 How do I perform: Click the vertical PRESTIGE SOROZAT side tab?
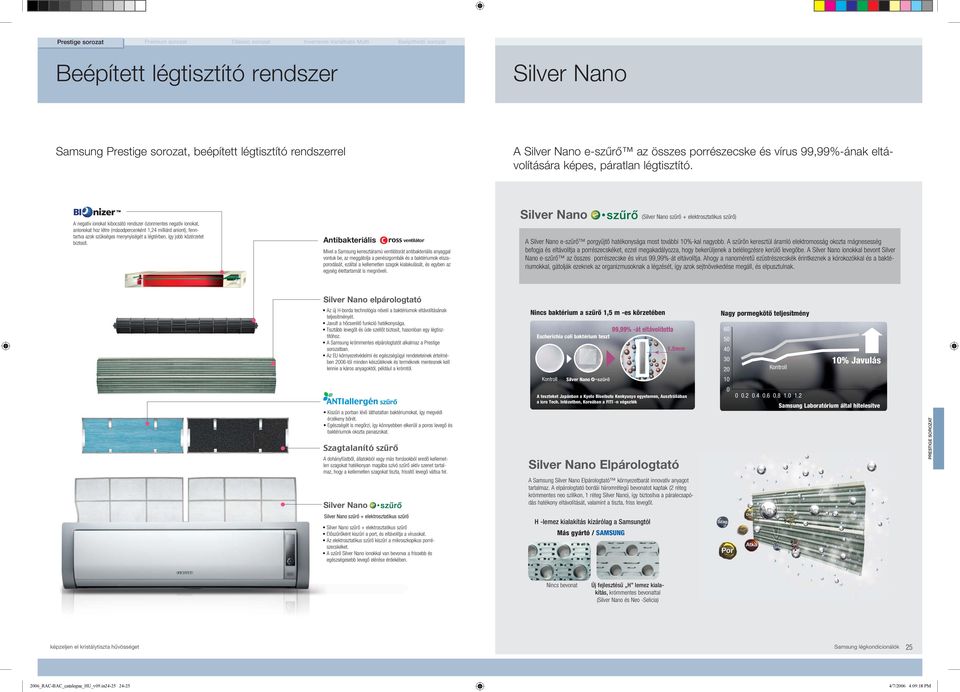937,438
